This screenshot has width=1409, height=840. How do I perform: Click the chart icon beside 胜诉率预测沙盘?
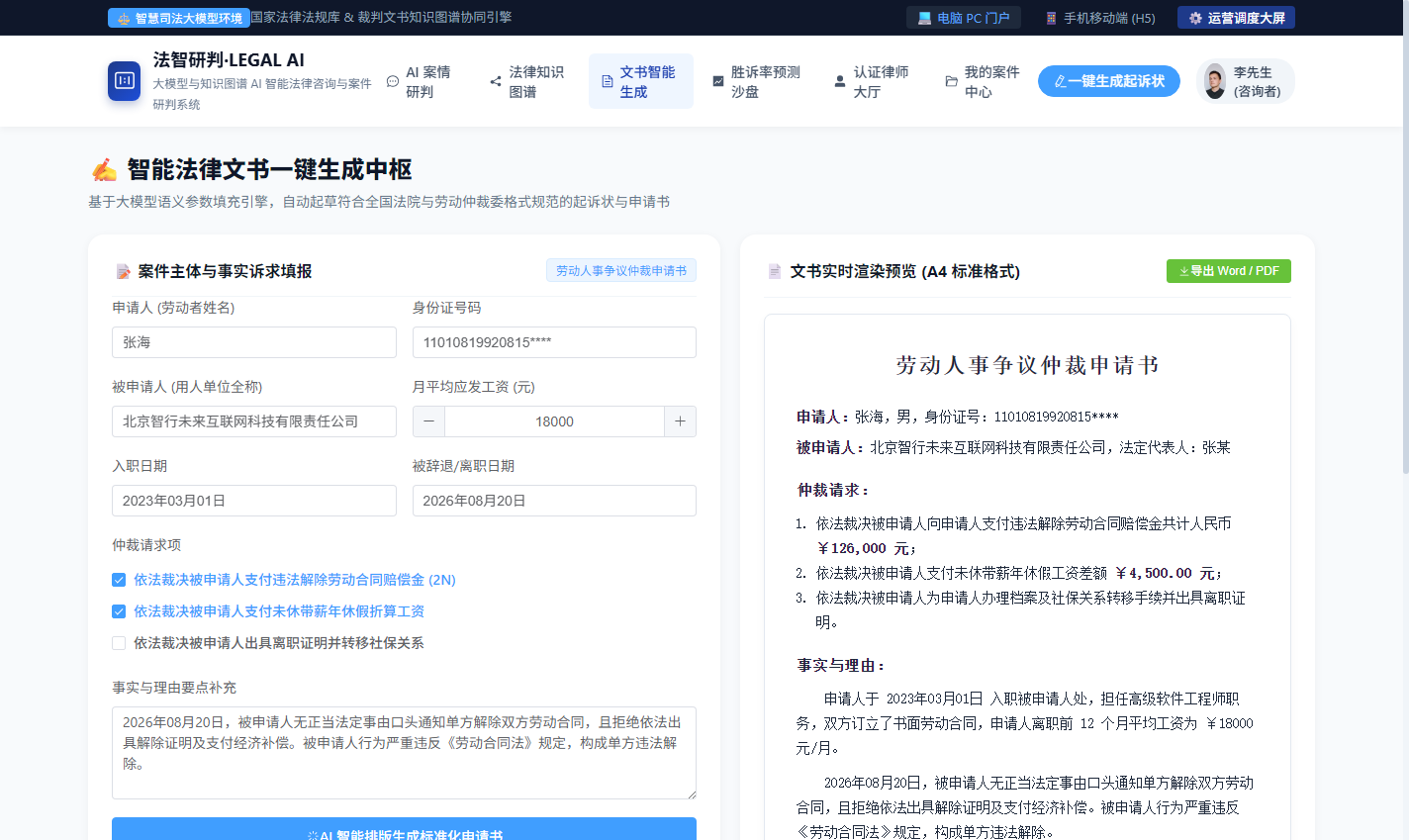point(718,81)
